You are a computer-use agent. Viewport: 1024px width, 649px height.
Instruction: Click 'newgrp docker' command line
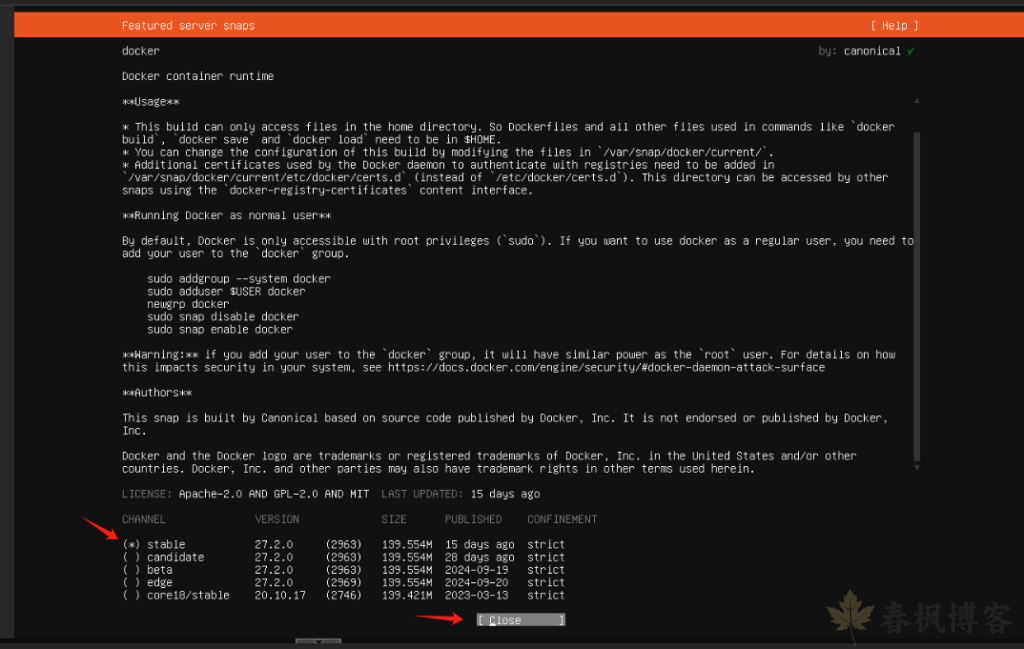pos(188,304)
